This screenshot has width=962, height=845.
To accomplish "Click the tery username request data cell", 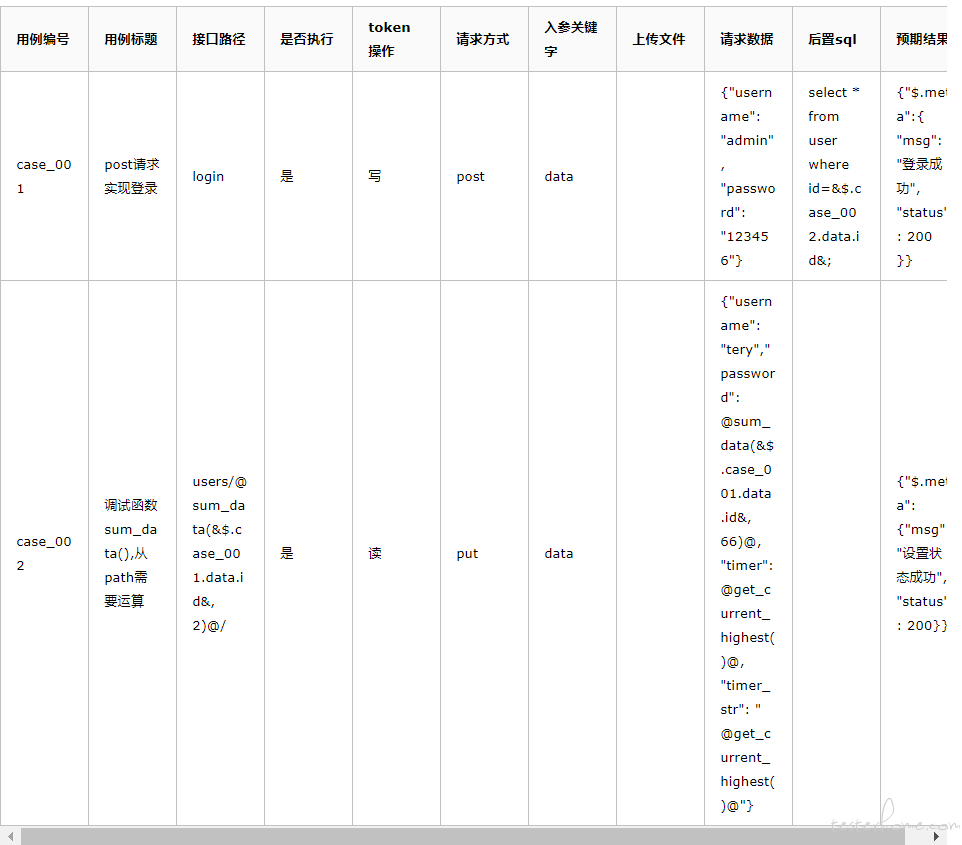I will point(748,554).
